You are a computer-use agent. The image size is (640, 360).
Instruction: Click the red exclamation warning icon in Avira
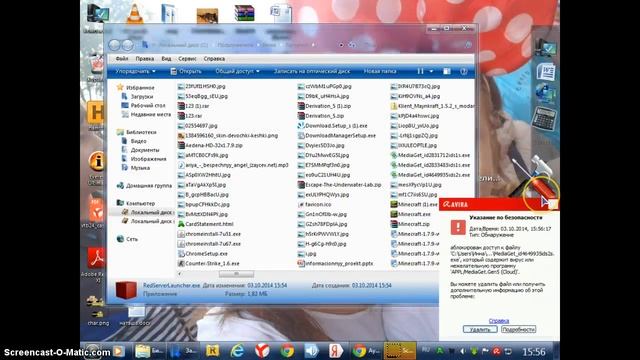tap(458, 227)
